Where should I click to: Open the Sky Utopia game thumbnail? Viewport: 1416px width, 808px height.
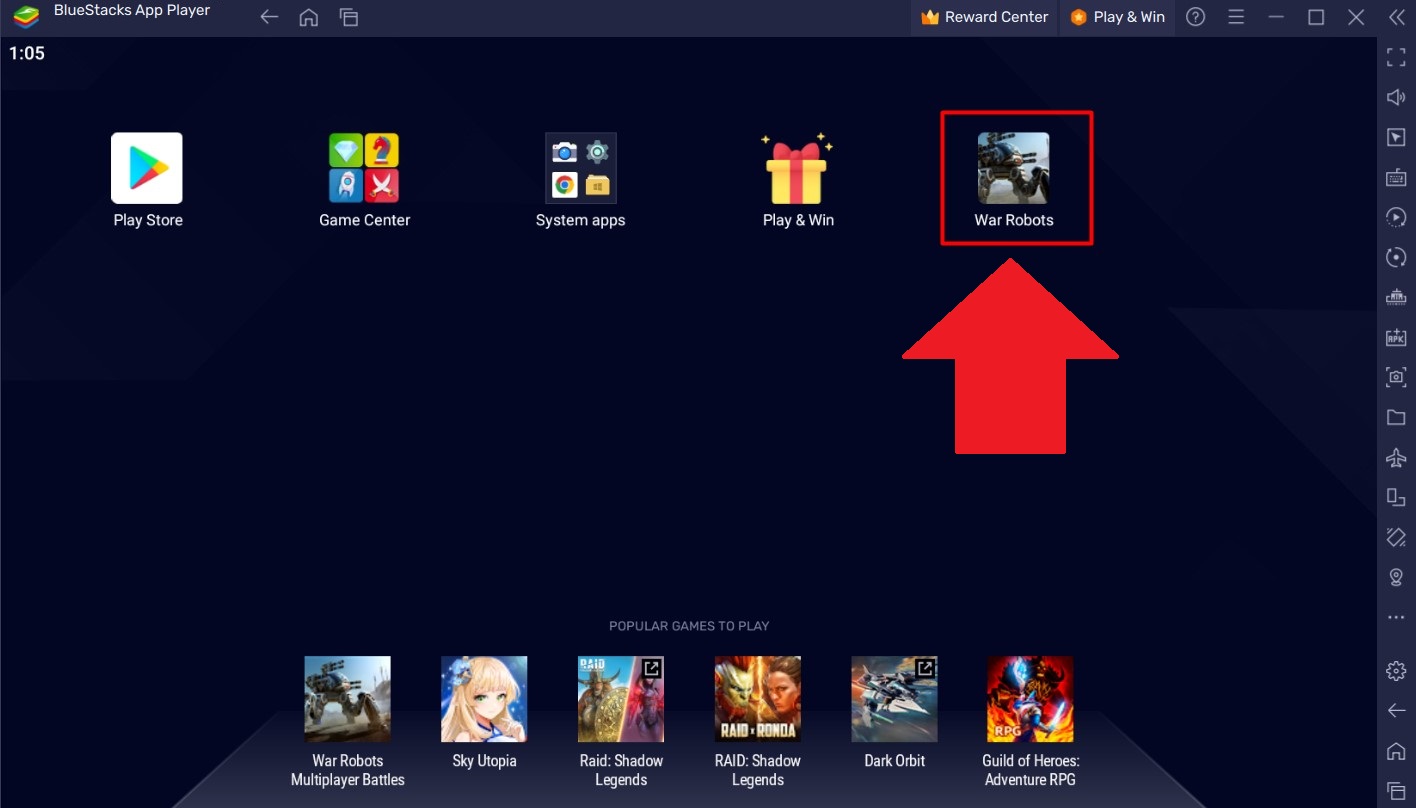484,699
